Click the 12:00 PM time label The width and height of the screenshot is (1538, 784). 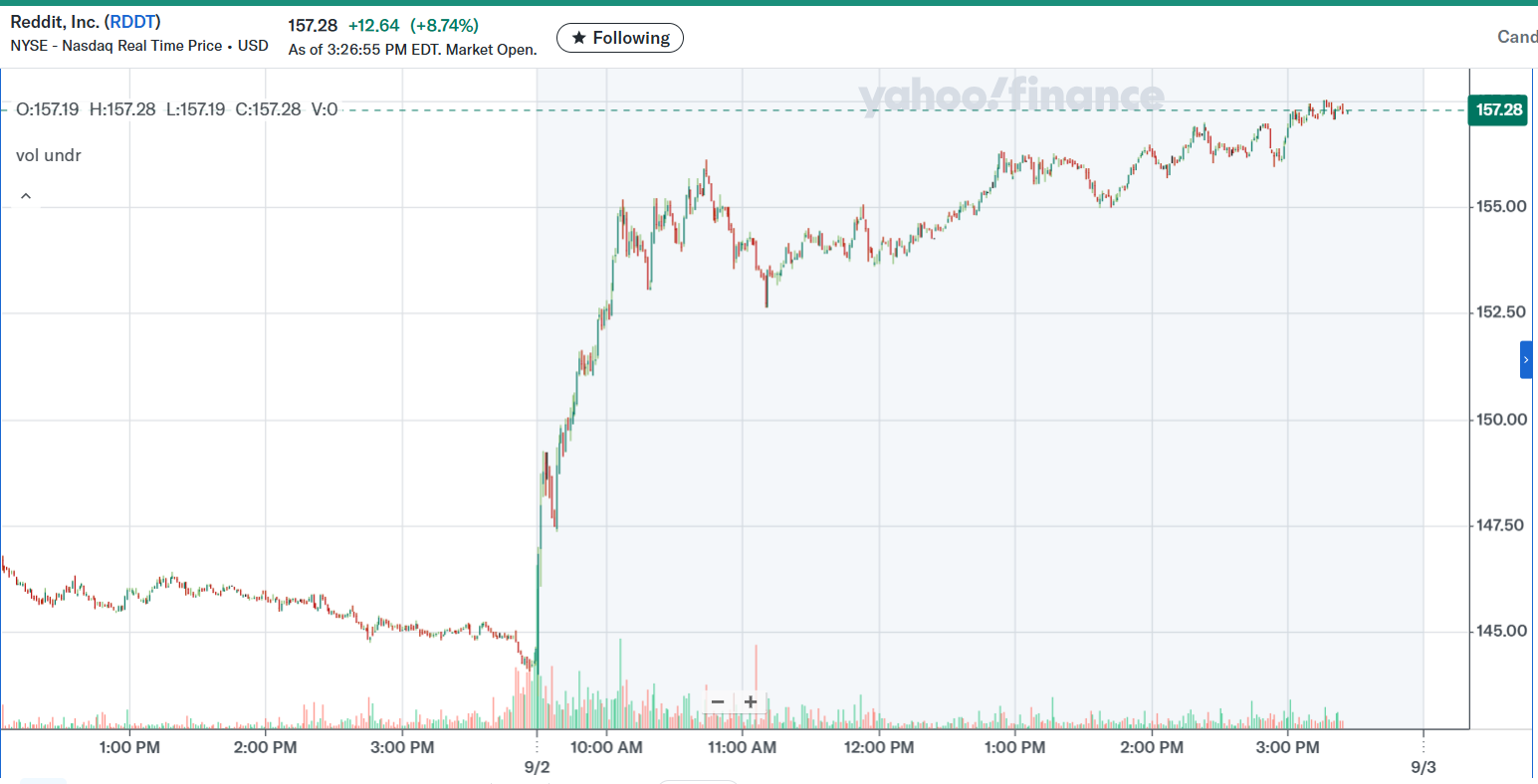tap(879, 747)
